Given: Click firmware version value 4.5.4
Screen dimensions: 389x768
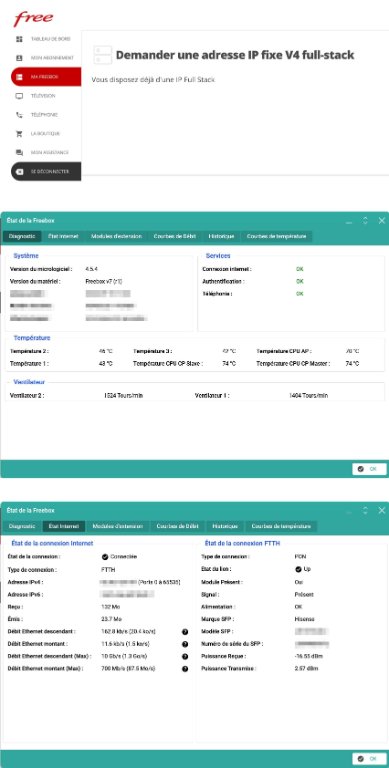Looking at the screenshot, I should click(x=92, y=269).
